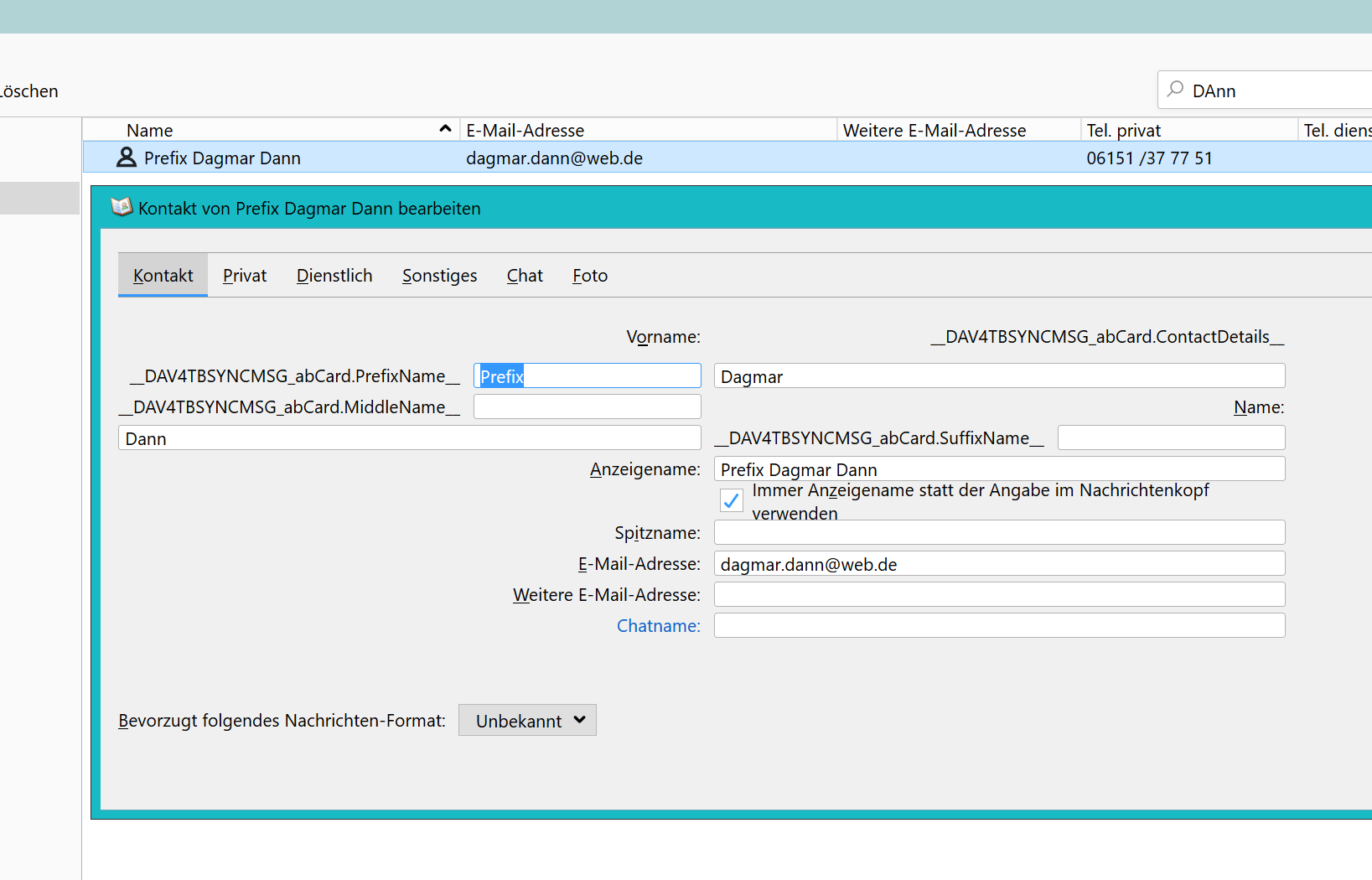
Task: Open the Dienstlich tab
Action: pos(334,276)
